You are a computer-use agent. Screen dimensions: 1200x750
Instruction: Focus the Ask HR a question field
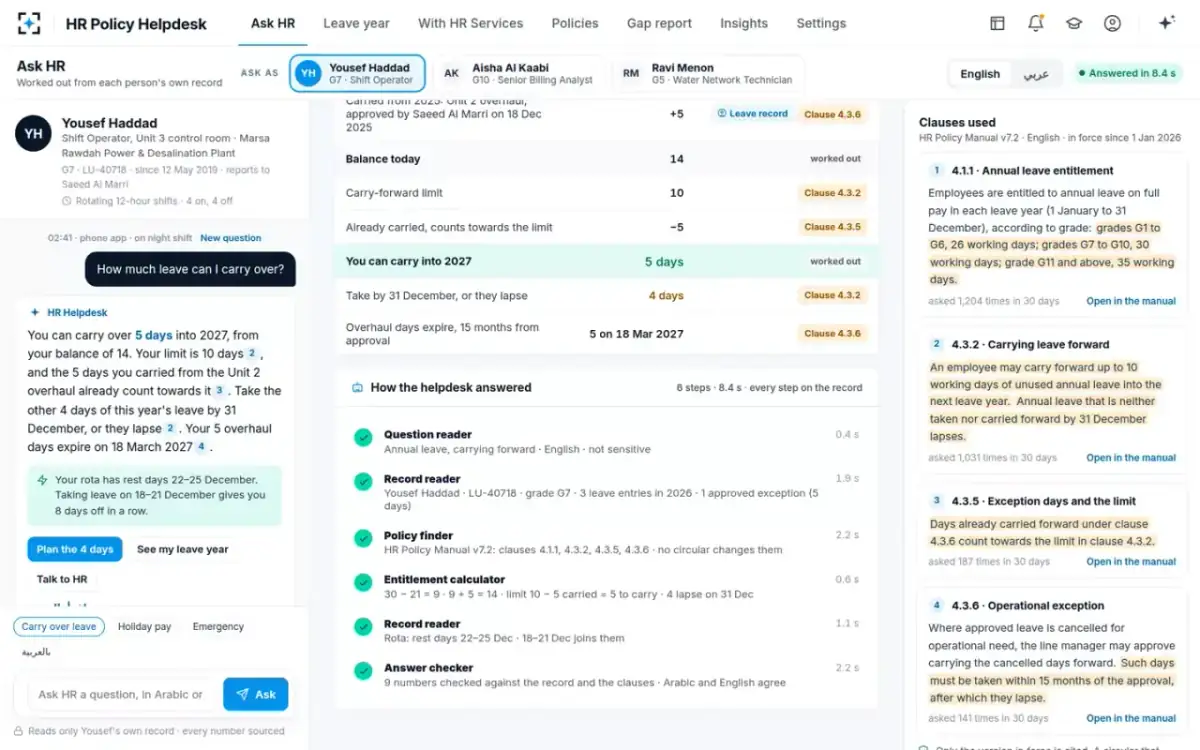tap(122, 694)
